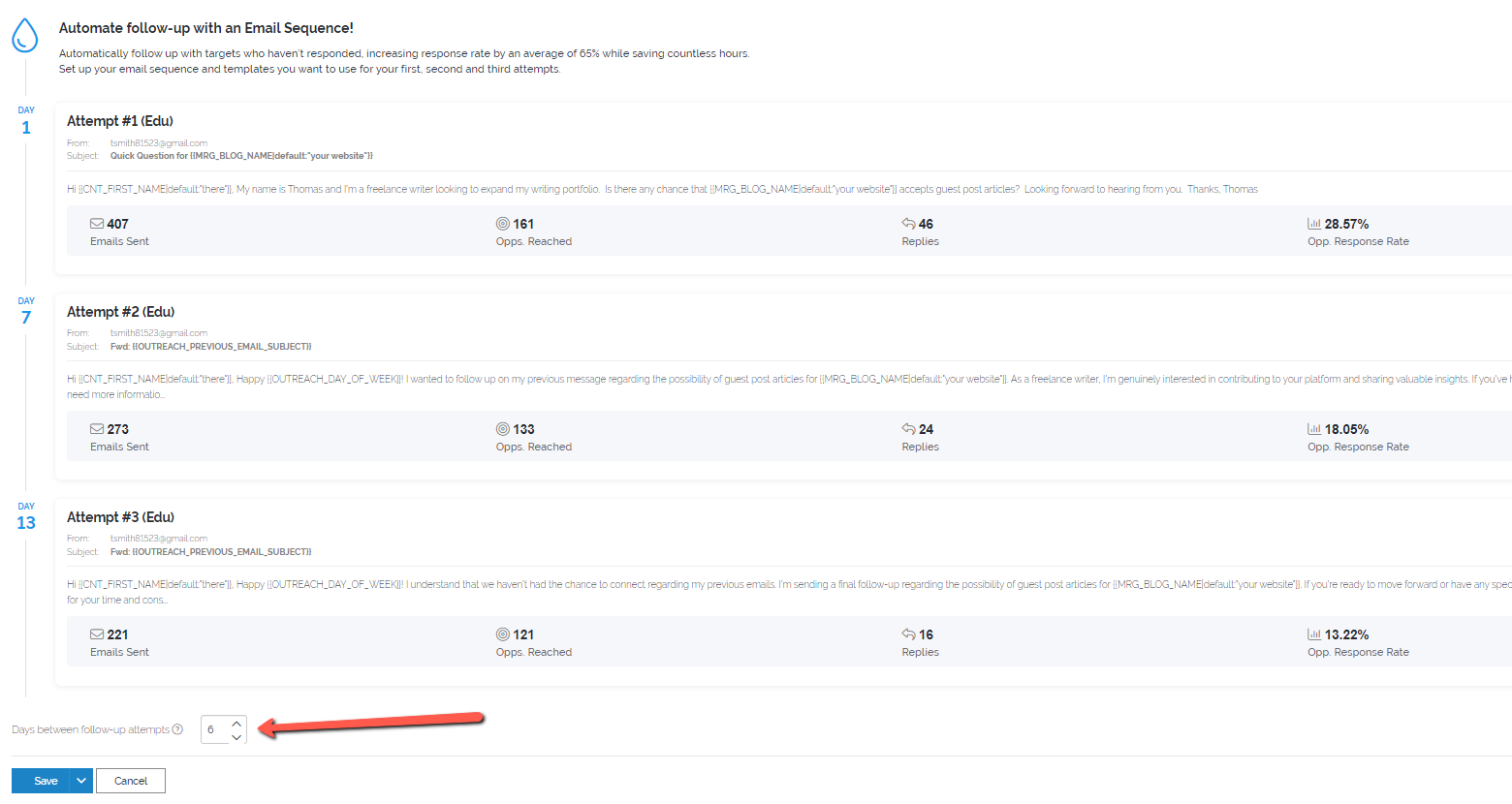Click the 18.05% response rate value
Image resolution: width=1512 pixels, height=804 pixels.
(1347, 429)
